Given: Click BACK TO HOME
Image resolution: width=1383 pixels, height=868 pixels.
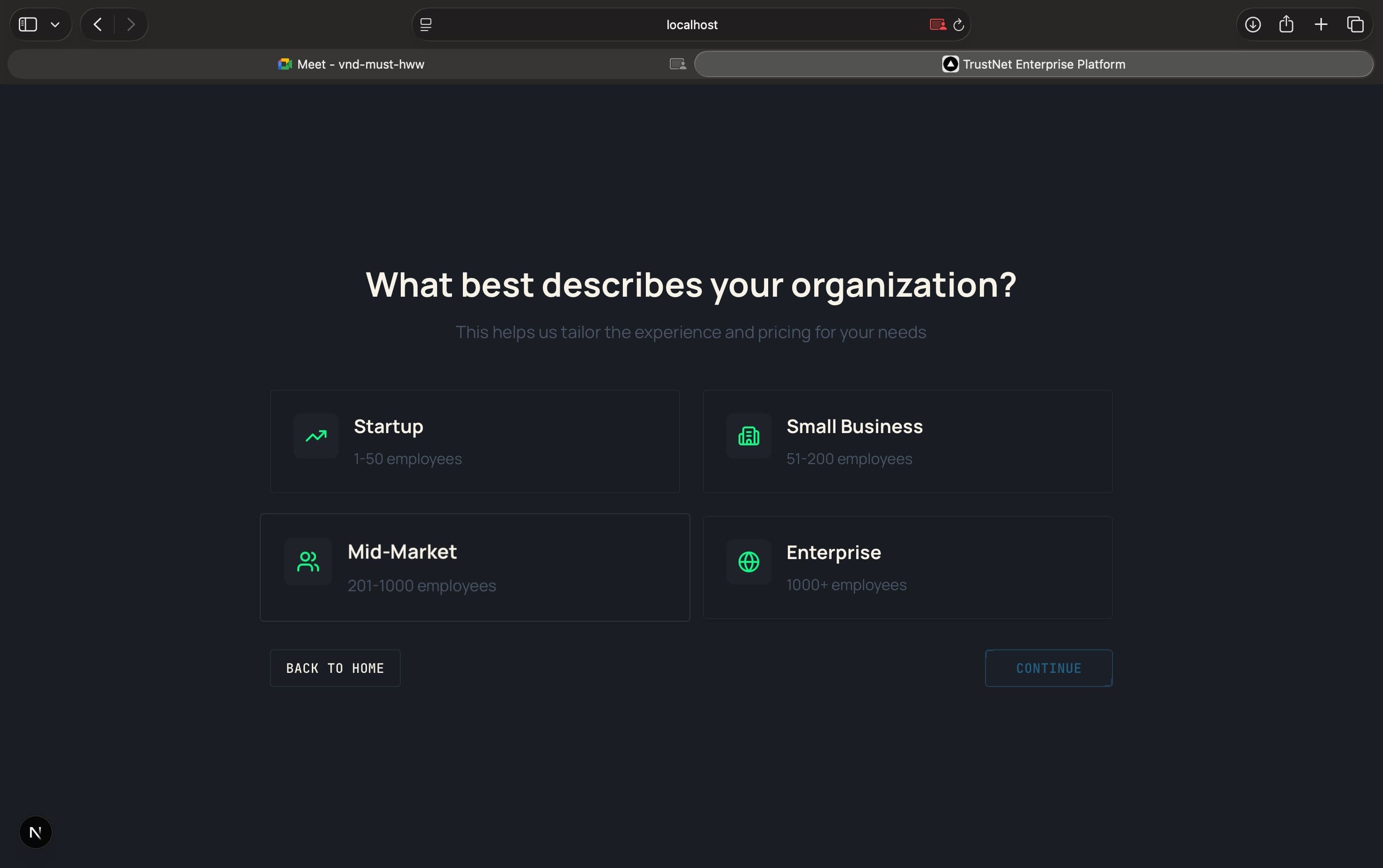Looking at the screenshot, I should pyautogui.click(x=335, y=668).
